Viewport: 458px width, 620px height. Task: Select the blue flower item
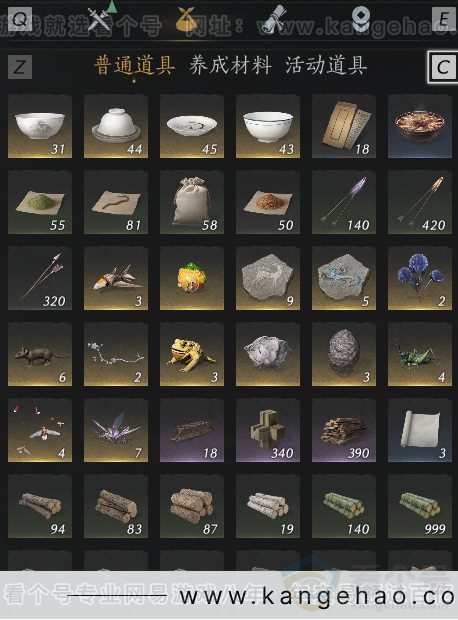tap(420, 278)
